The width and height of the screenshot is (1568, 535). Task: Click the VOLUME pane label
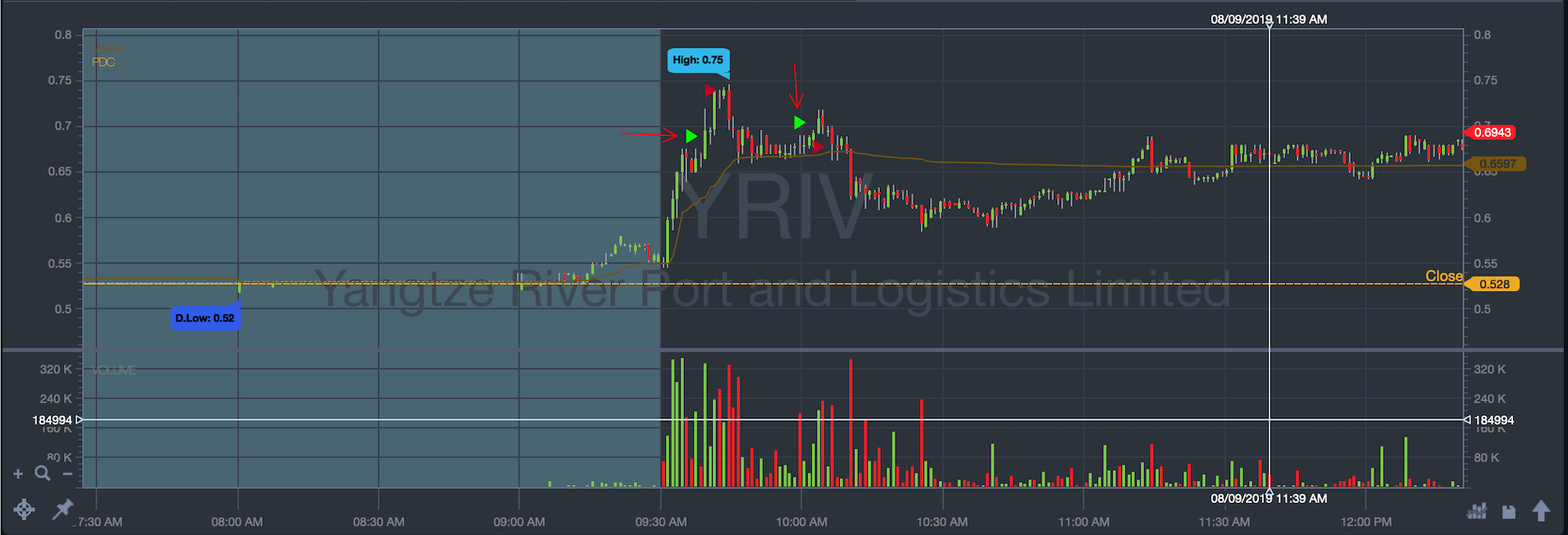click(114, 370)
